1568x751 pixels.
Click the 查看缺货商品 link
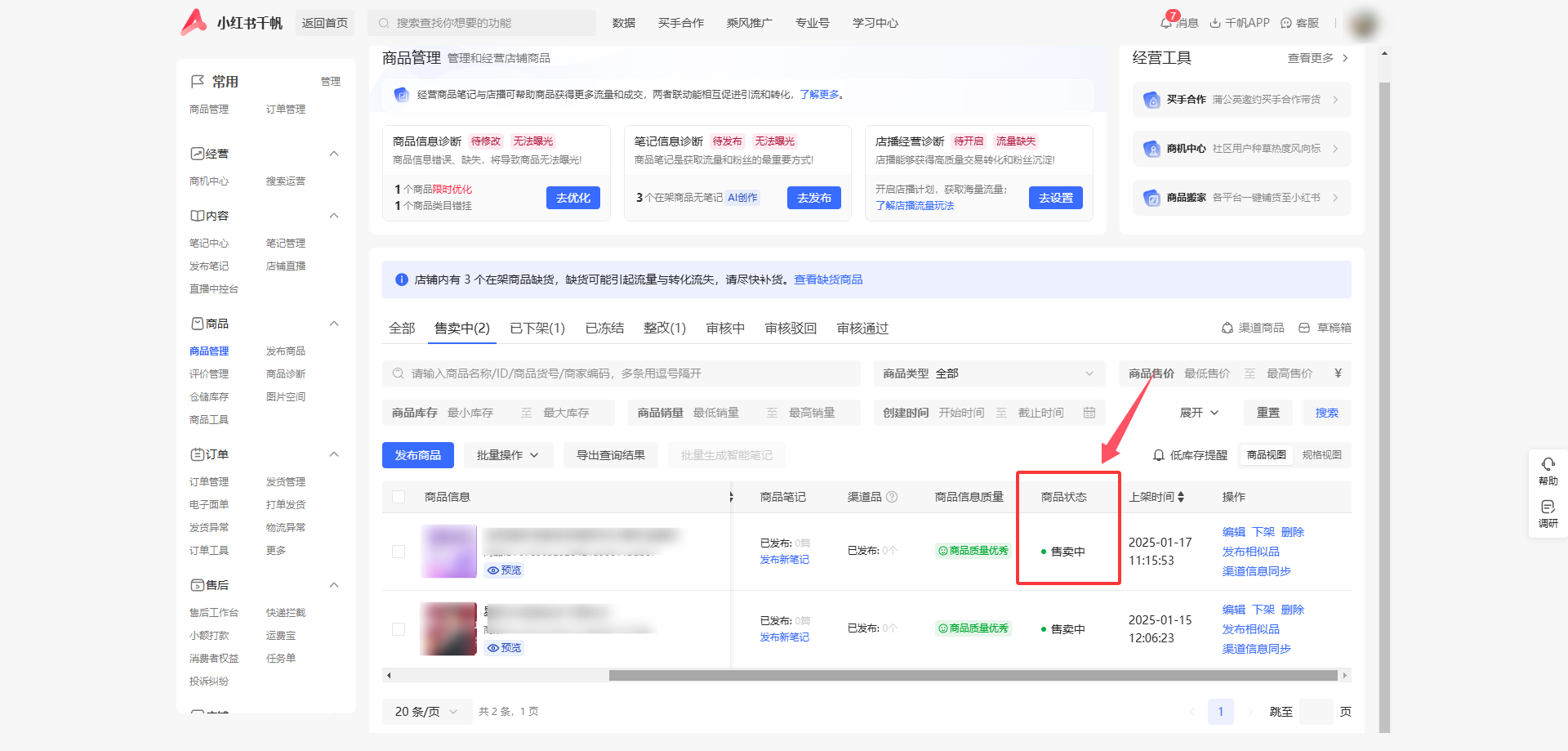pyautogui.click(x=828, y=279)
